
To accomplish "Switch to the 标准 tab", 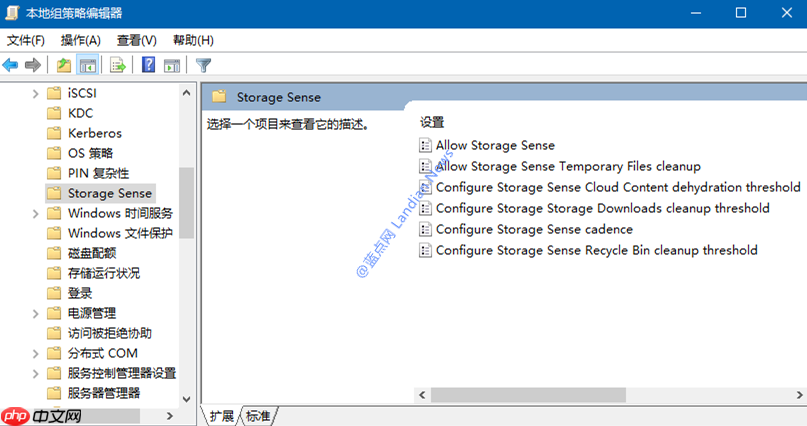I will (258, 416).
